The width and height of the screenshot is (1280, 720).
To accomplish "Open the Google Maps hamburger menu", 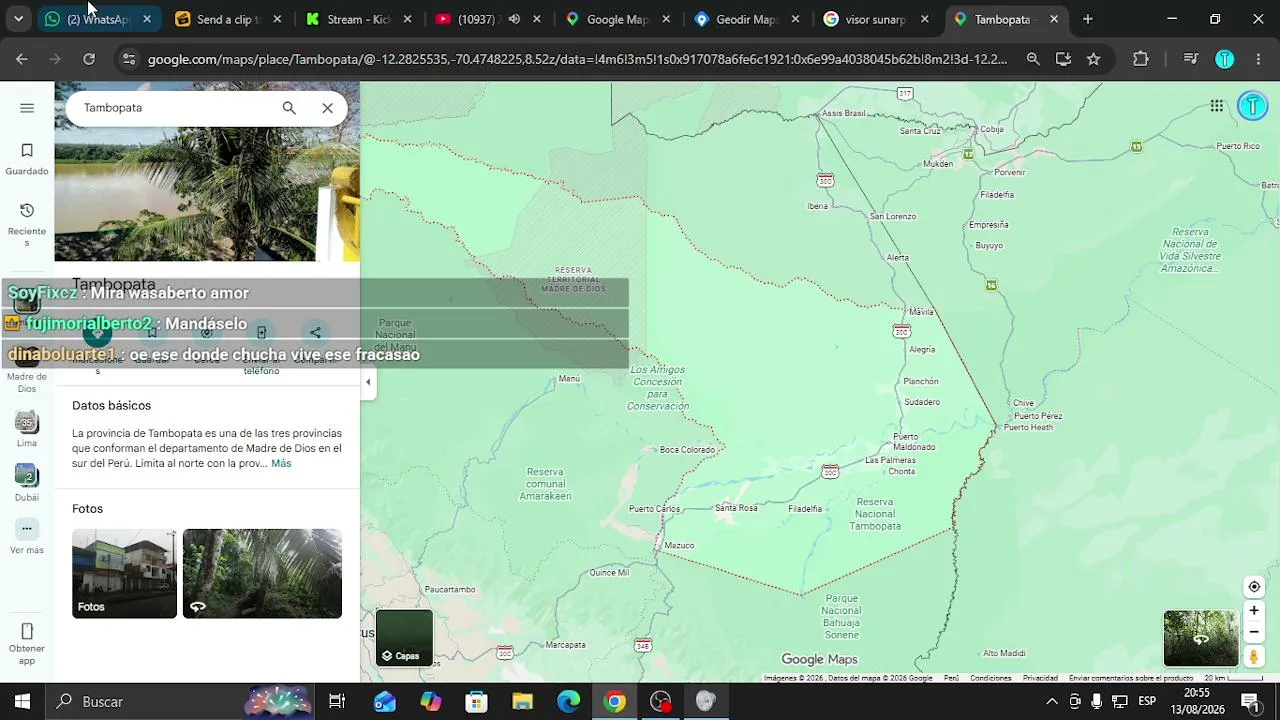I will (27, 108).
